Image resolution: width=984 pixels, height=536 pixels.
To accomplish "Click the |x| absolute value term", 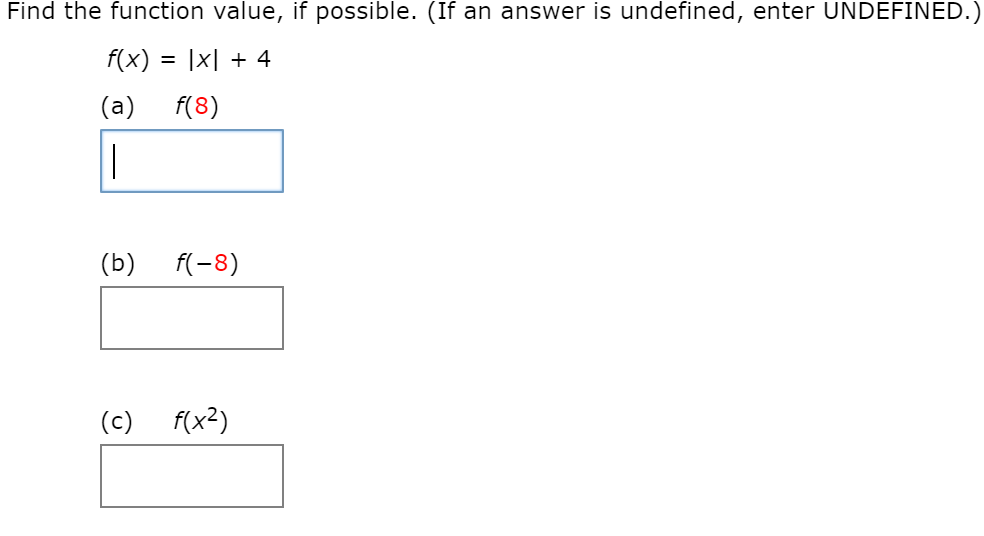I will click(x=203, y=60).
